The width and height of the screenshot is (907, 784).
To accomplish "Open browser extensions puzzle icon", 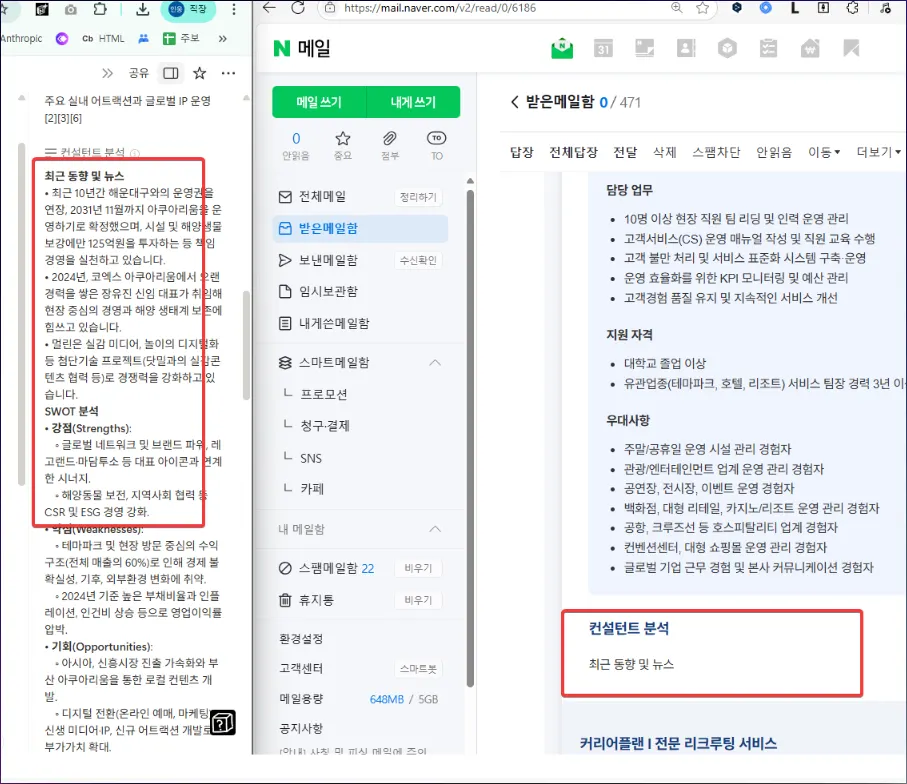I will [852, 8].
